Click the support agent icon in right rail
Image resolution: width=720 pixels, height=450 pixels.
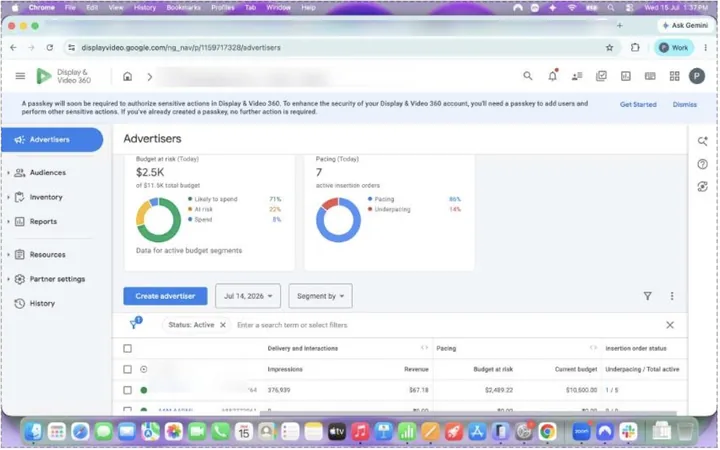703,186
